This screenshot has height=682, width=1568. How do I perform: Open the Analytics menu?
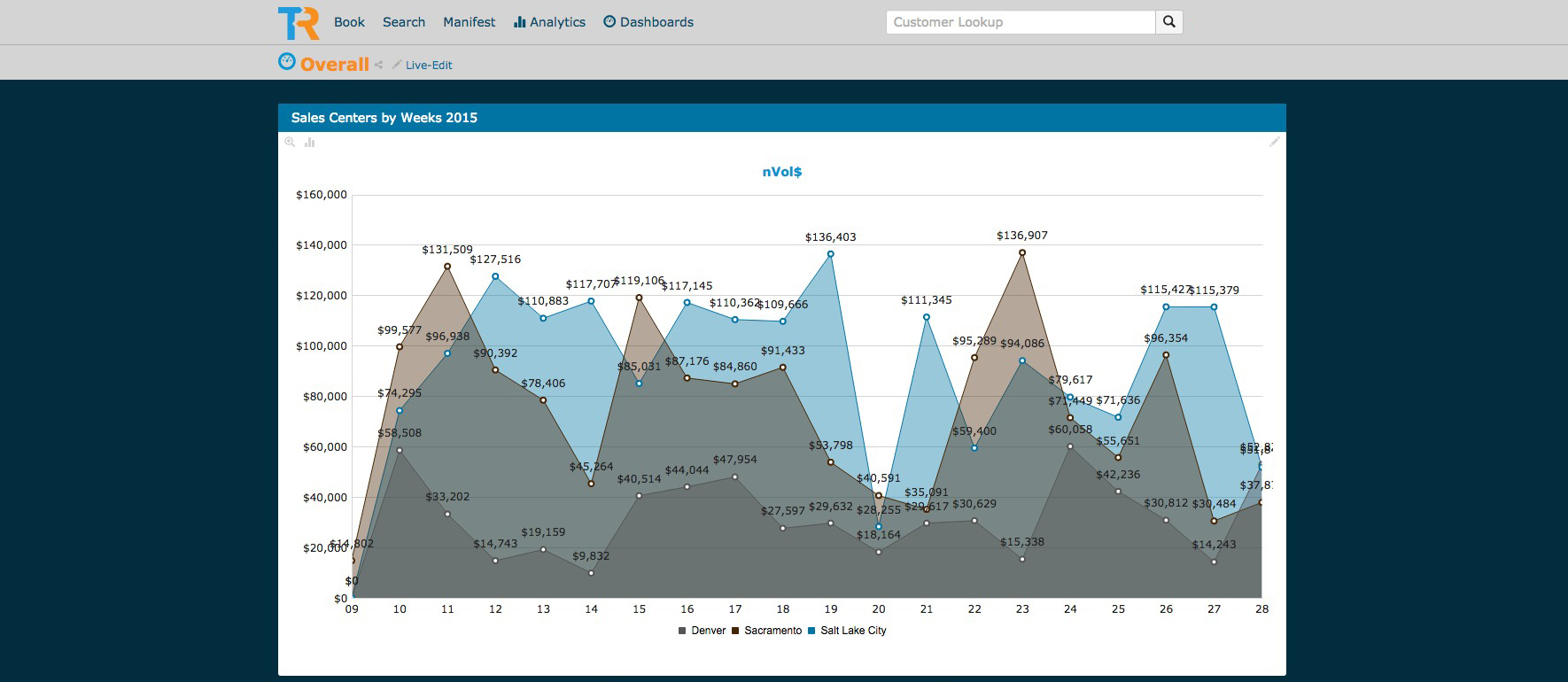(549, 22)
